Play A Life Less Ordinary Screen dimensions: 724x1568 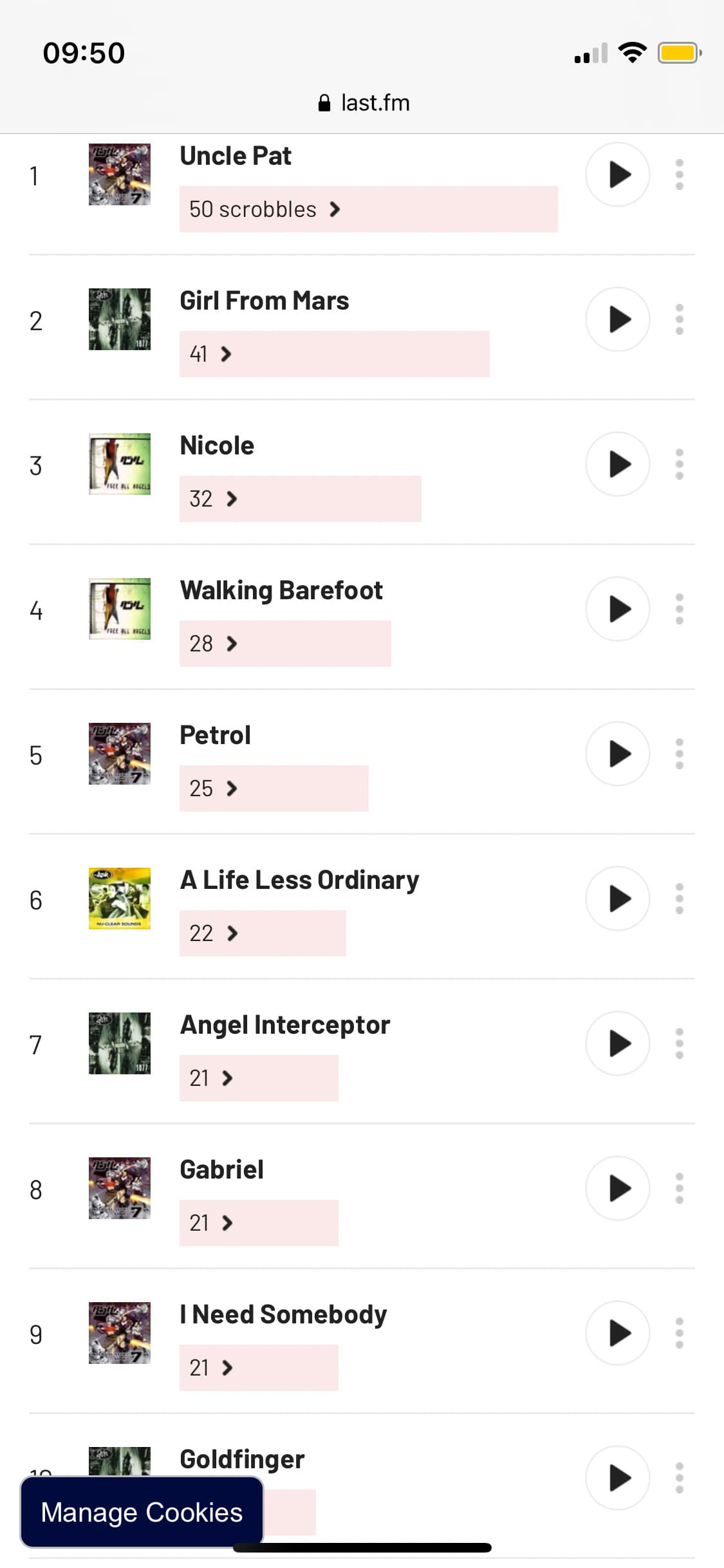tap(617, 899)
